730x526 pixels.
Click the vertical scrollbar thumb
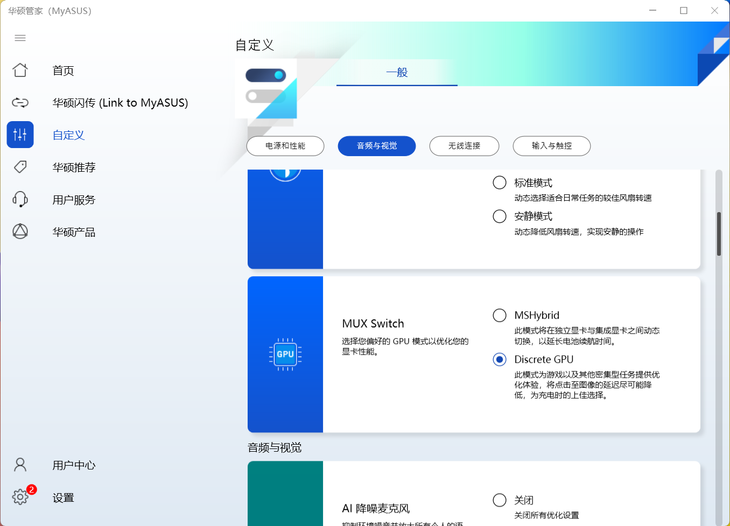point(719,234)
